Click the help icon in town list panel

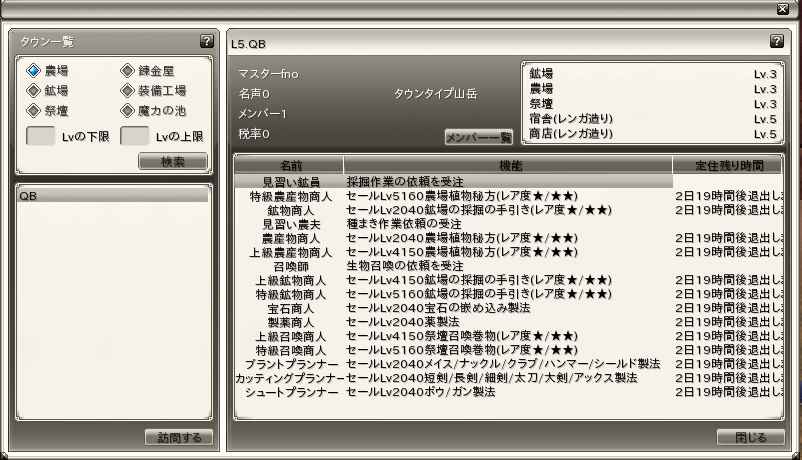(206, 41)
